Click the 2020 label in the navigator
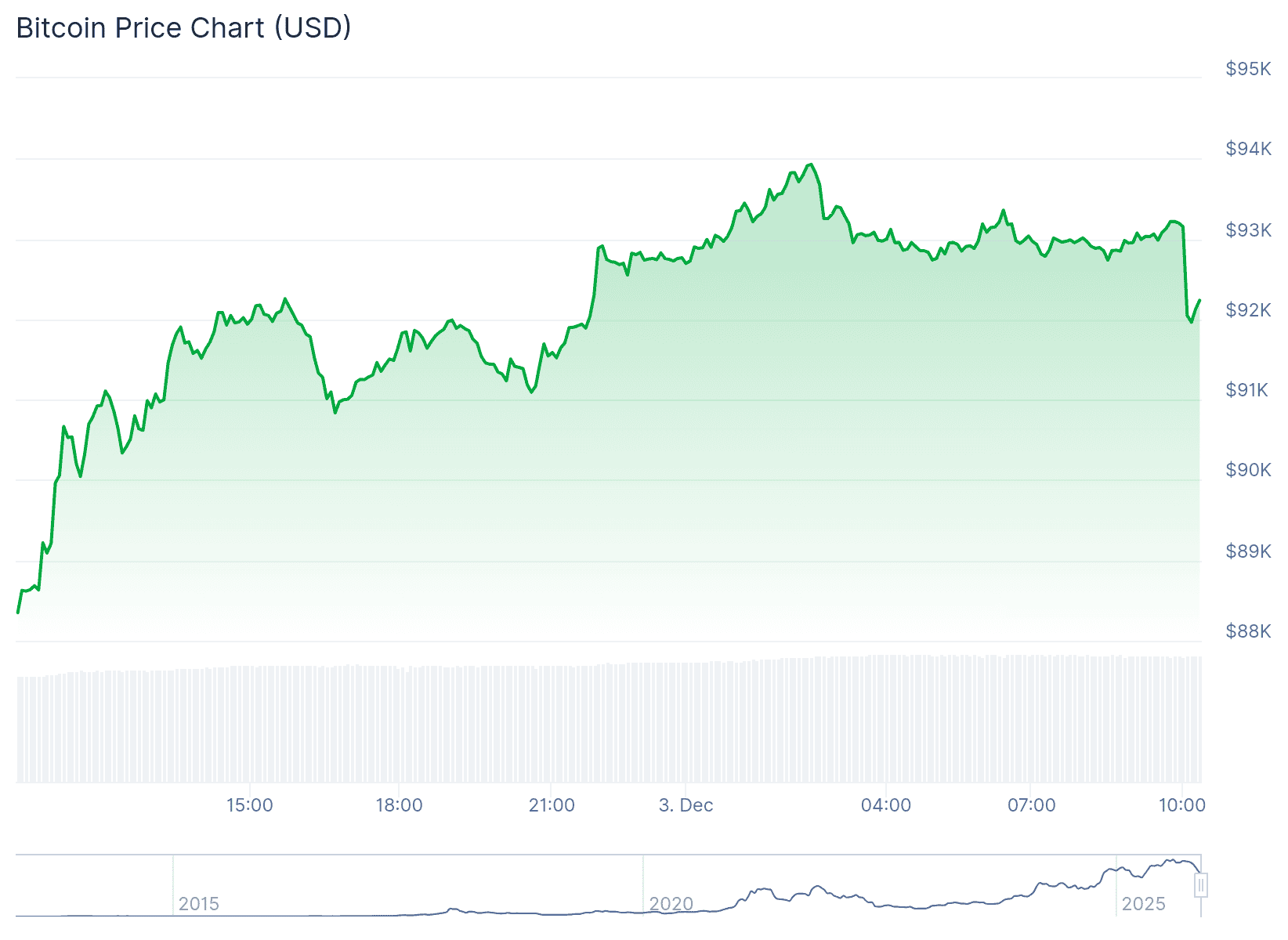1288x940 pixels. click(x=671, y=904)
